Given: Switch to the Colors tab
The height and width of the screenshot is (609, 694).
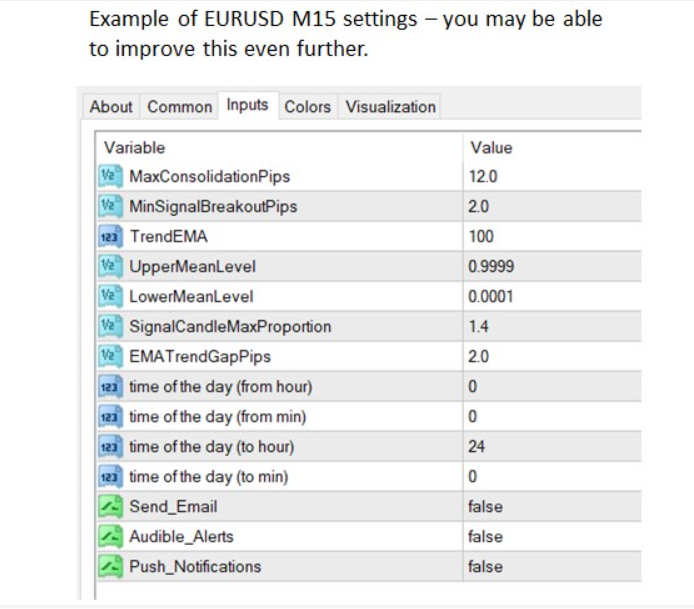Looking at the screenshot, I should click(x=307, y=107).
